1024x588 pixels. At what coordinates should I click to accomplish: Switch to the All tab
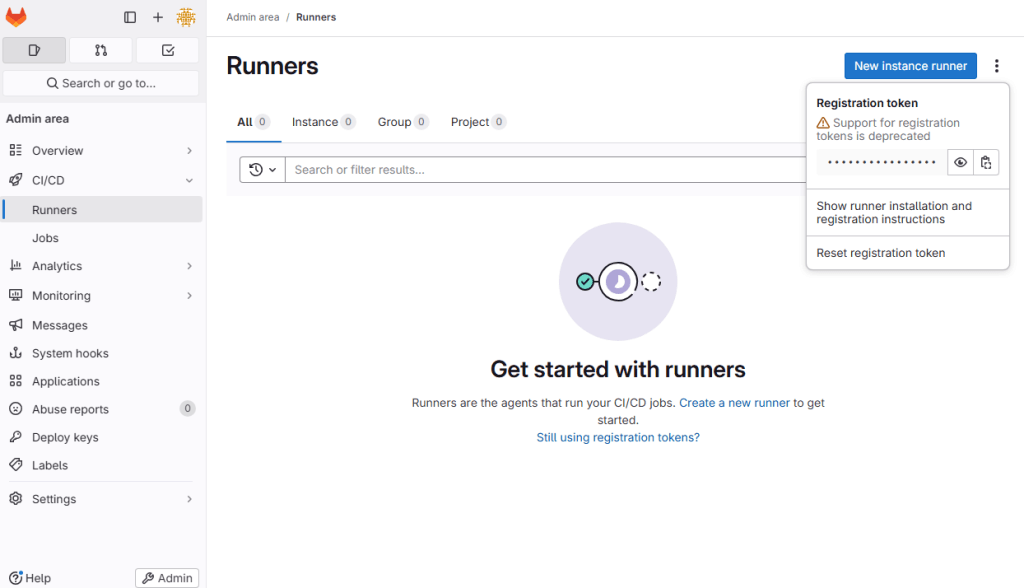[253, 122]
